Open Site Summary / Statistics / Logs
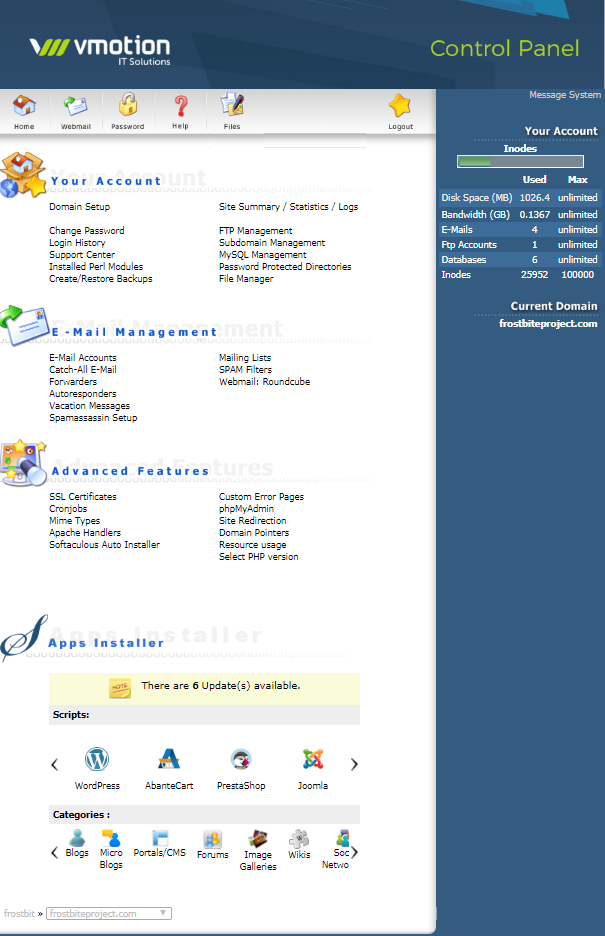 click(x=288, y=207)
